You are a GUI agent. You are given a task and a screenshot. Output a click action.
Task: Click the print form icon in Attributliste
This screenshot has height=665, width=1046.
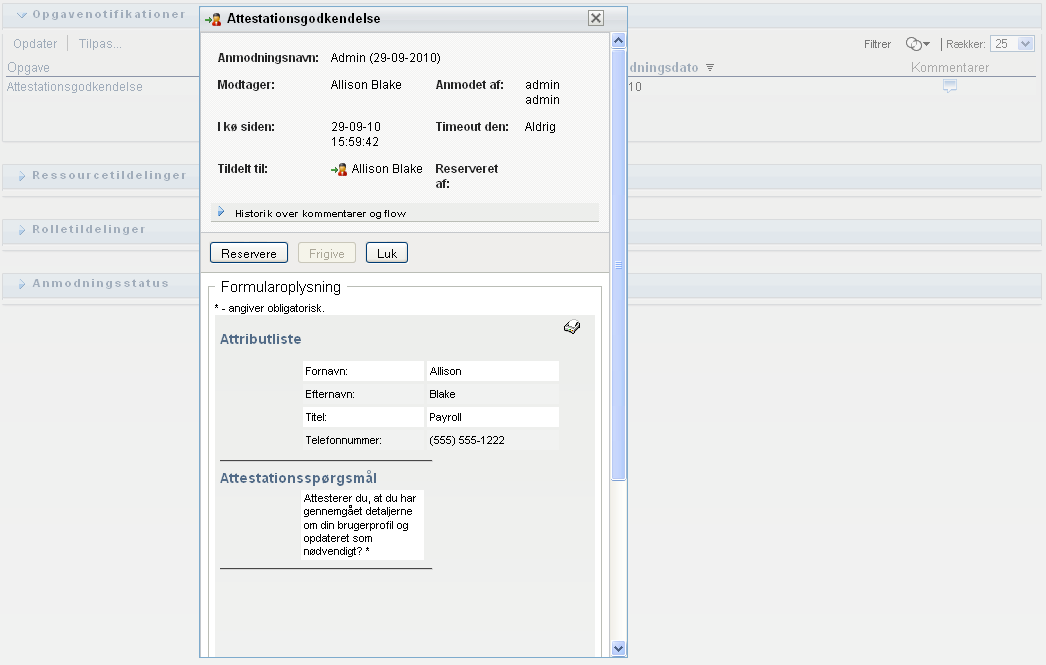pyautogui.click(x=572, y=327)
